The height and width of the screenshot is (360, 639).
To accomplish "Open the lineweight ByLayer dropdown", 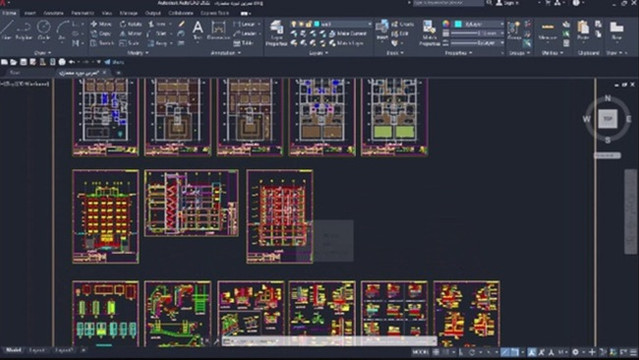I will [x=478, y=33].
